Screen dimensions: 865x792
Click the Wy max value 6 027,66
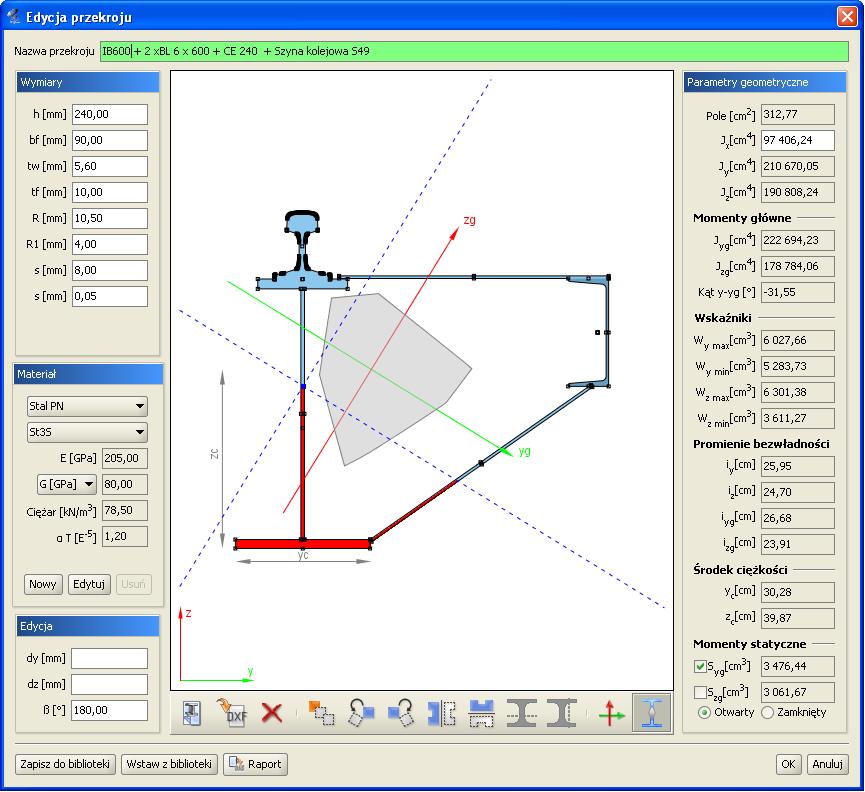coord(798,340)
